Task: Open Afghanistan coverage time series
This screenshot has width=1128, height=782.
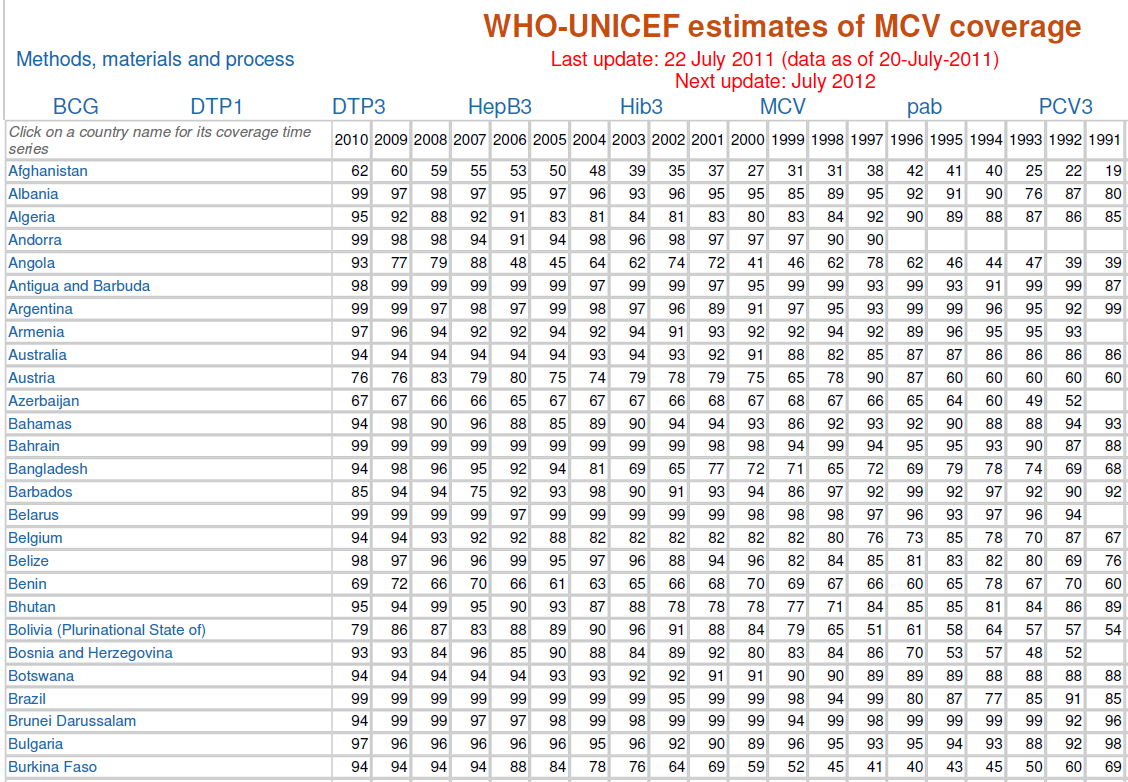Action: click(x=47, y=171)
